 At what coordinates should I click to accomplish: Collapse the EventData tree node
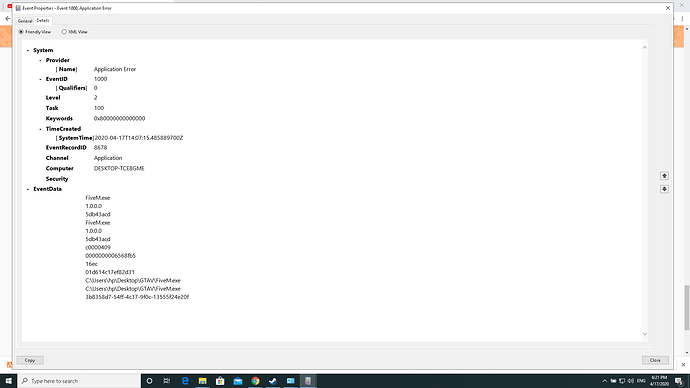click(28, 189)
